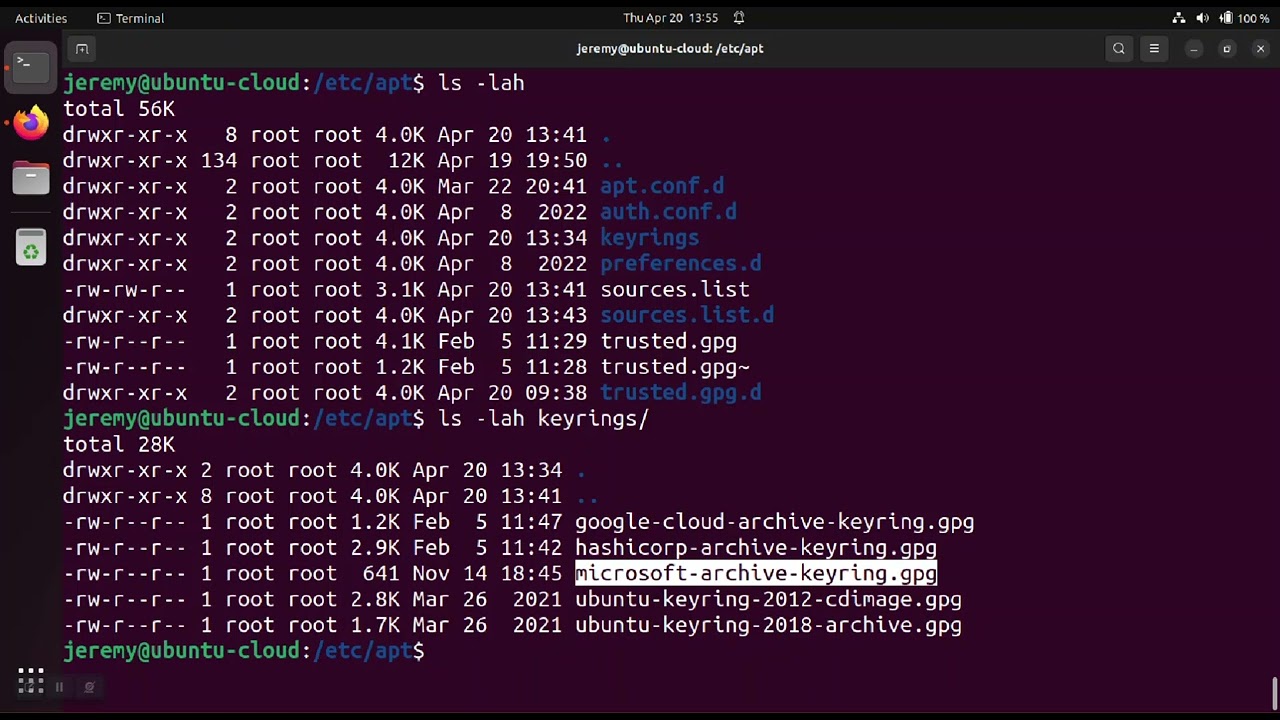The height and width of the screenshot is (720, 1280).
Task: Click the 12K size value
Action: (406, 161)
